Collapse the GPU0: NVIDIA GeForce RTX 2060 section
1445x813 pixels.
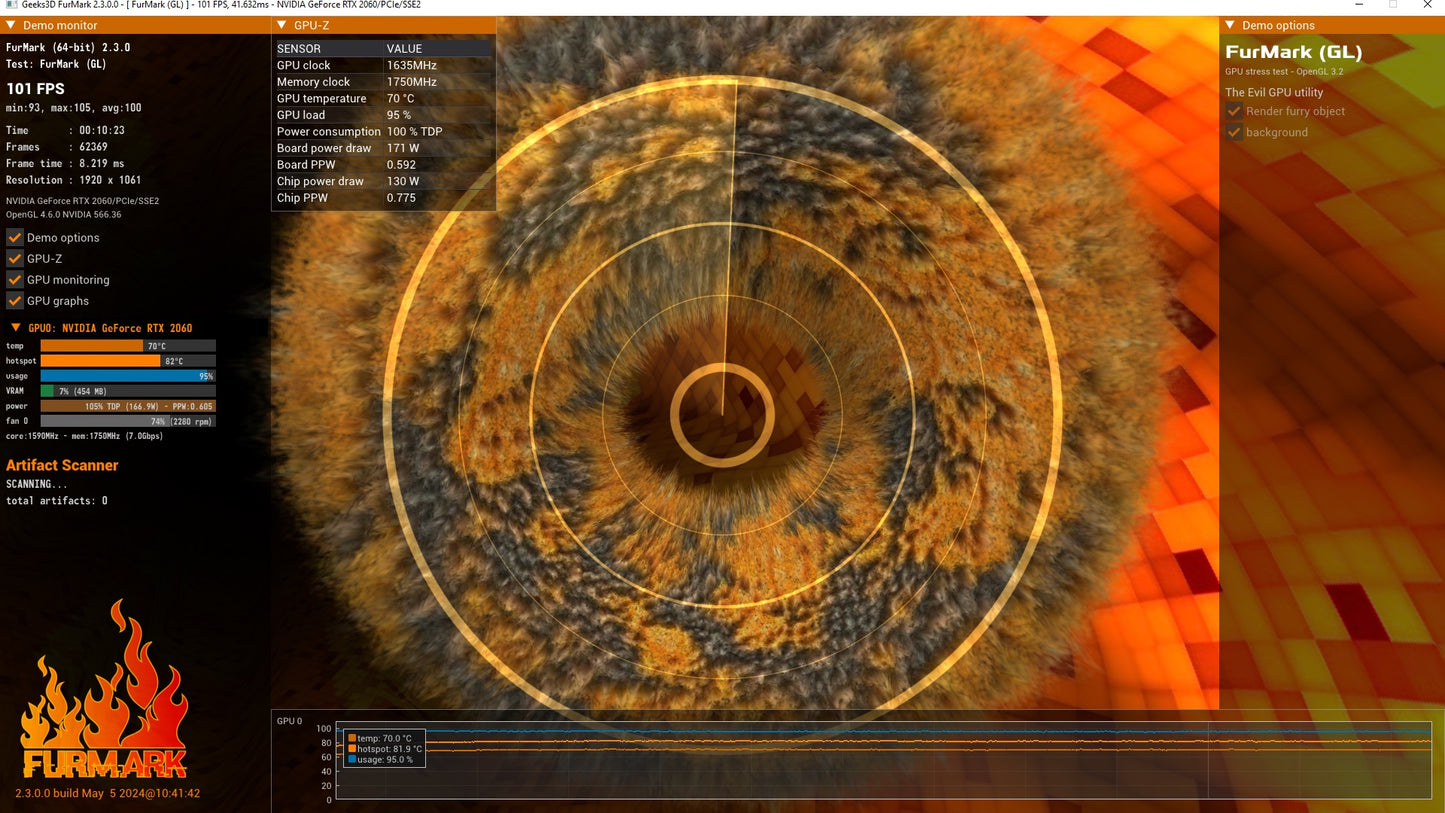pyautogui.click(x=15, y=328)
